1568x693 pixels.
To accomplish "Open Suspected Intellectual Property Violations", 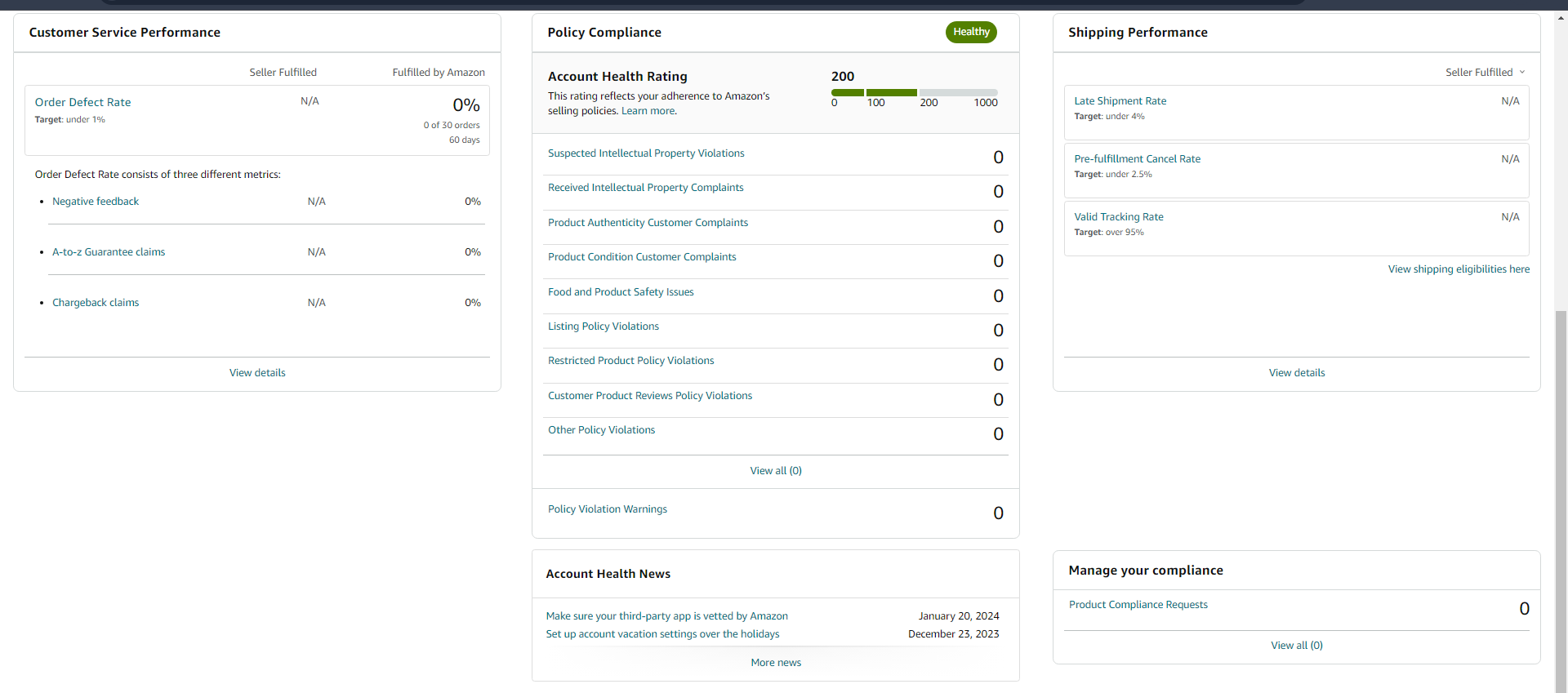I will 646,153.
